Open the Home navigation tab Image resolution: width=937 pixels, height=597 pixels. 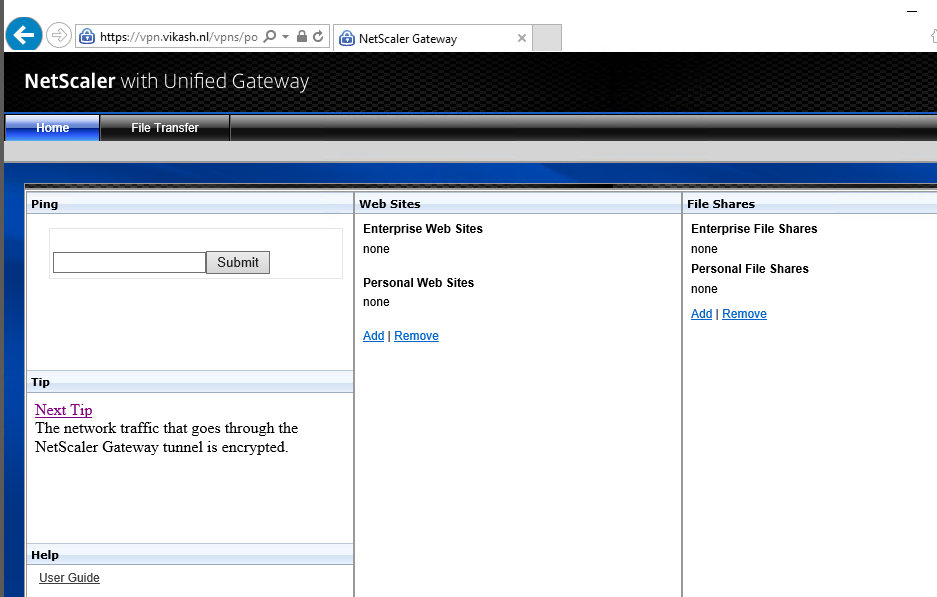(x=52, y=128)
